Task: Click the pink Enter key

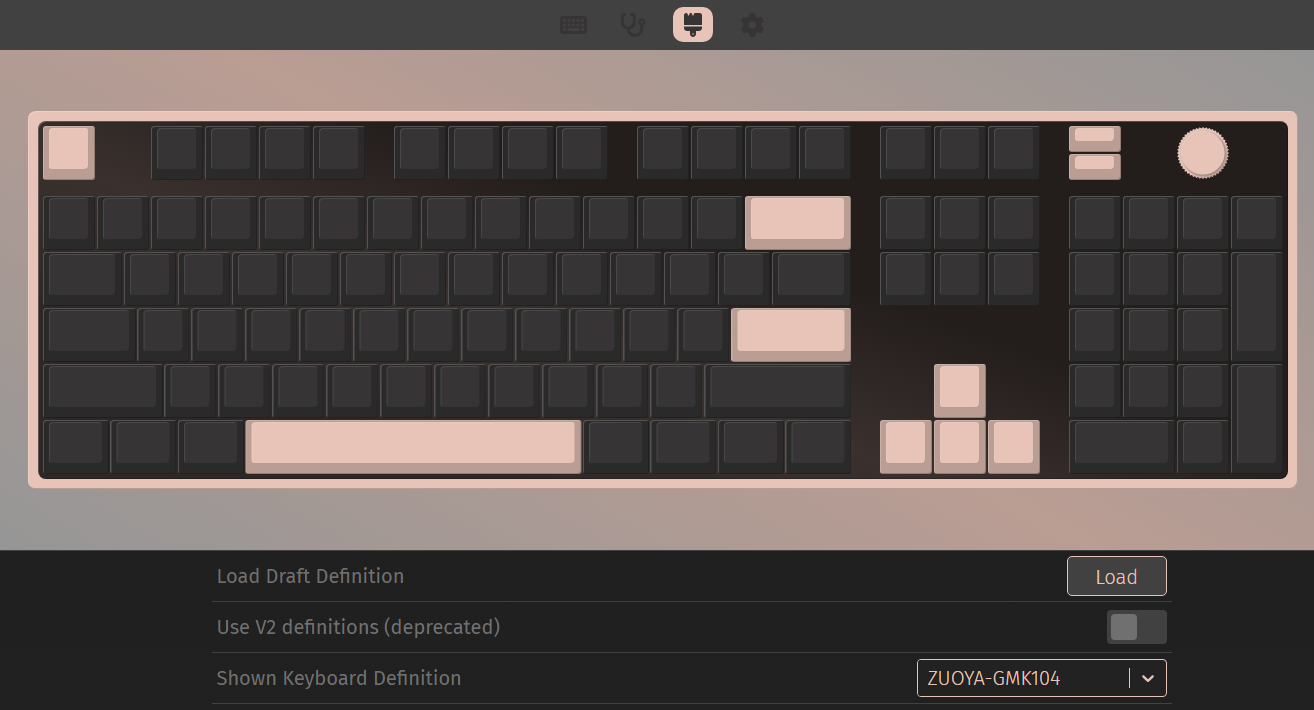Action: [x=791, y=334]
